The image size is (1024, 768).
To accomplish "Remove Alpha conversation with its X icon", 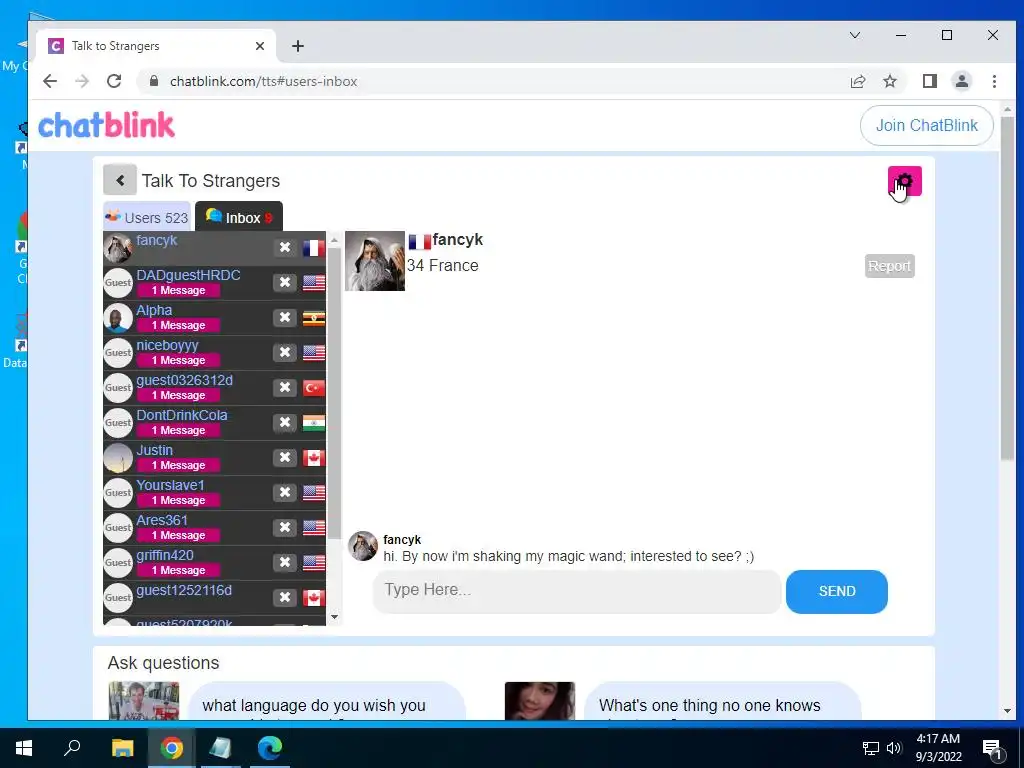I will pyautogui.click(x=285, y=317).
